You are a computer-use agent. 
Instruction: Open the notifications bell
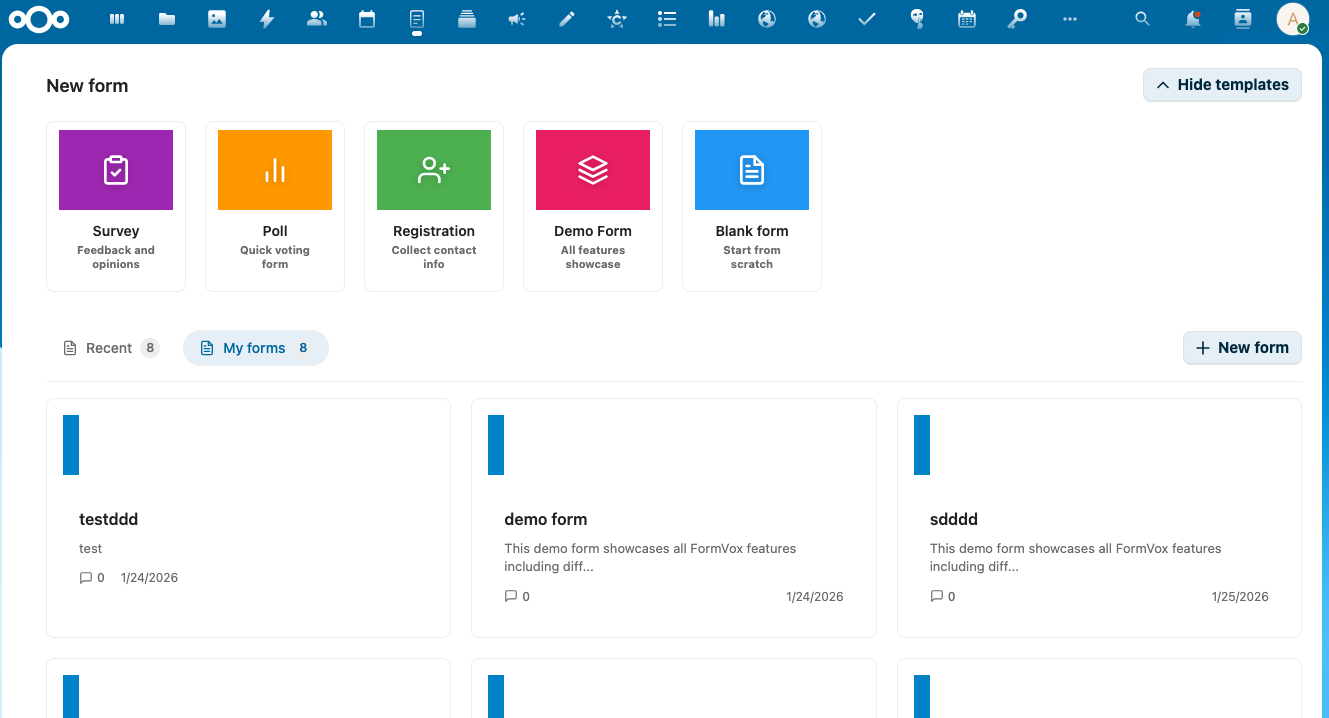(x=1192, y=19)
